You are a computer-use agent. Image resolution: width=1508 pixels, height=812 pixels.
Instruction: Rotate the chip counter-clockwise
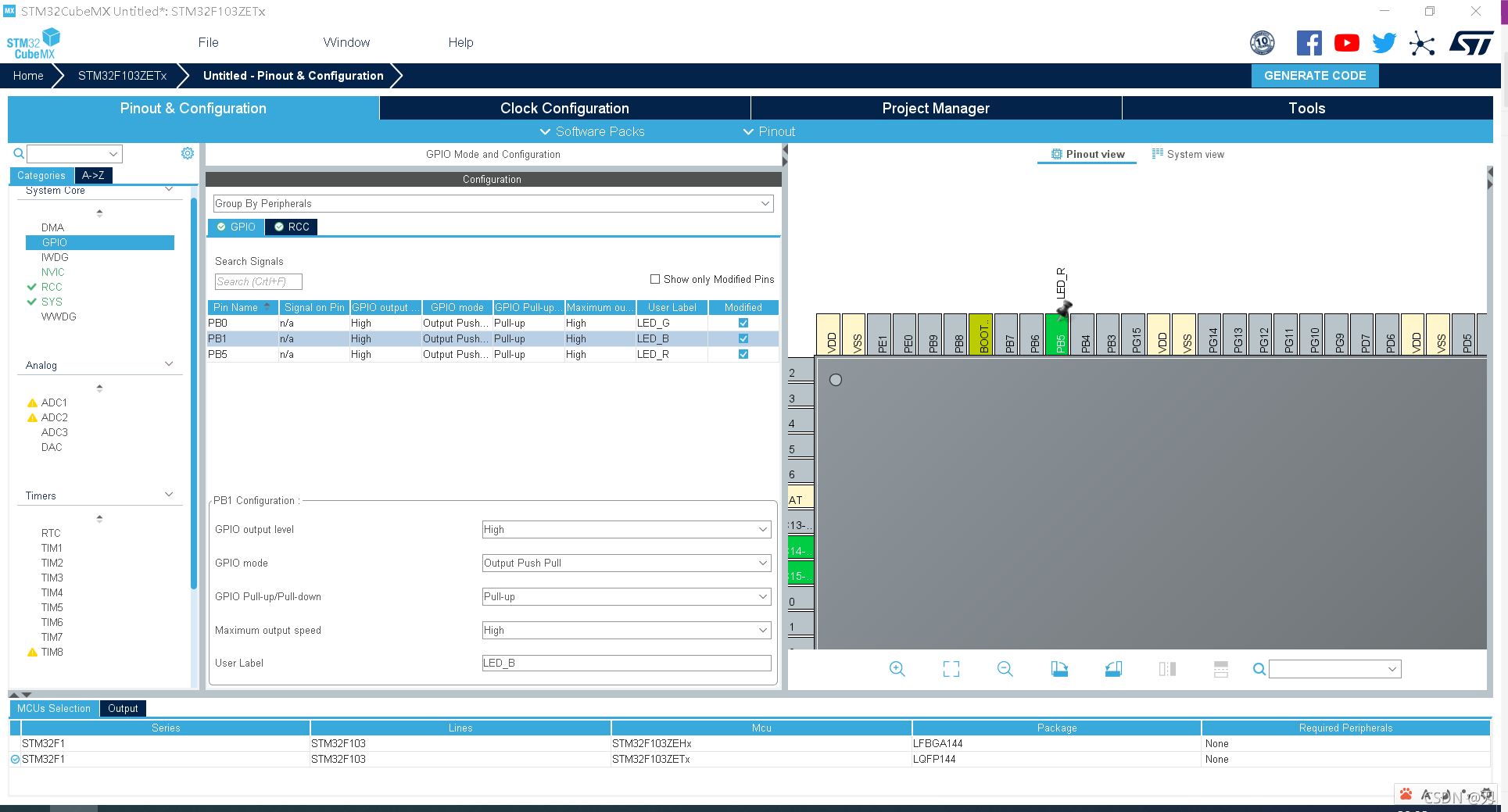click(1113, 669)
